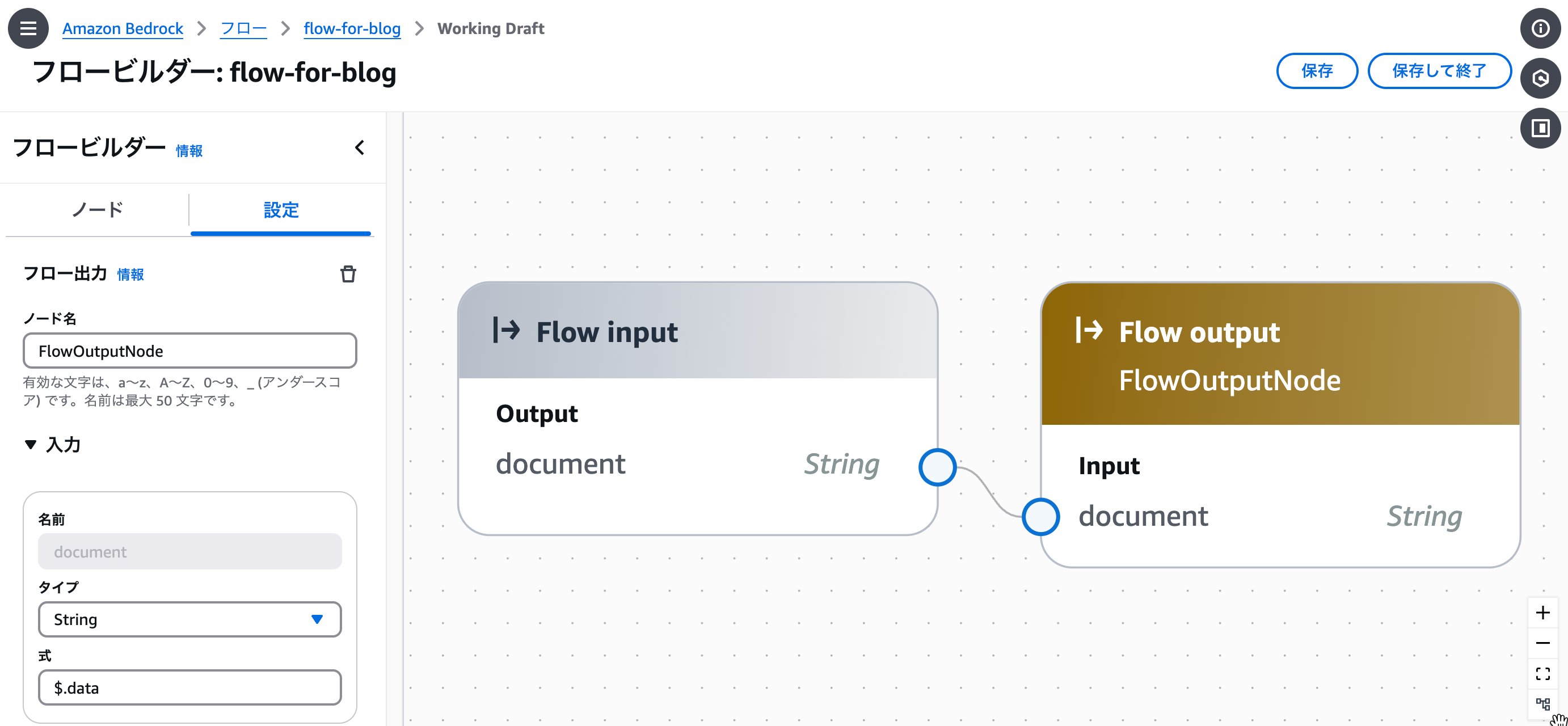1568x726 pixels.
Task: Open the info panel icon at top right
Action: coord(1540,28)
